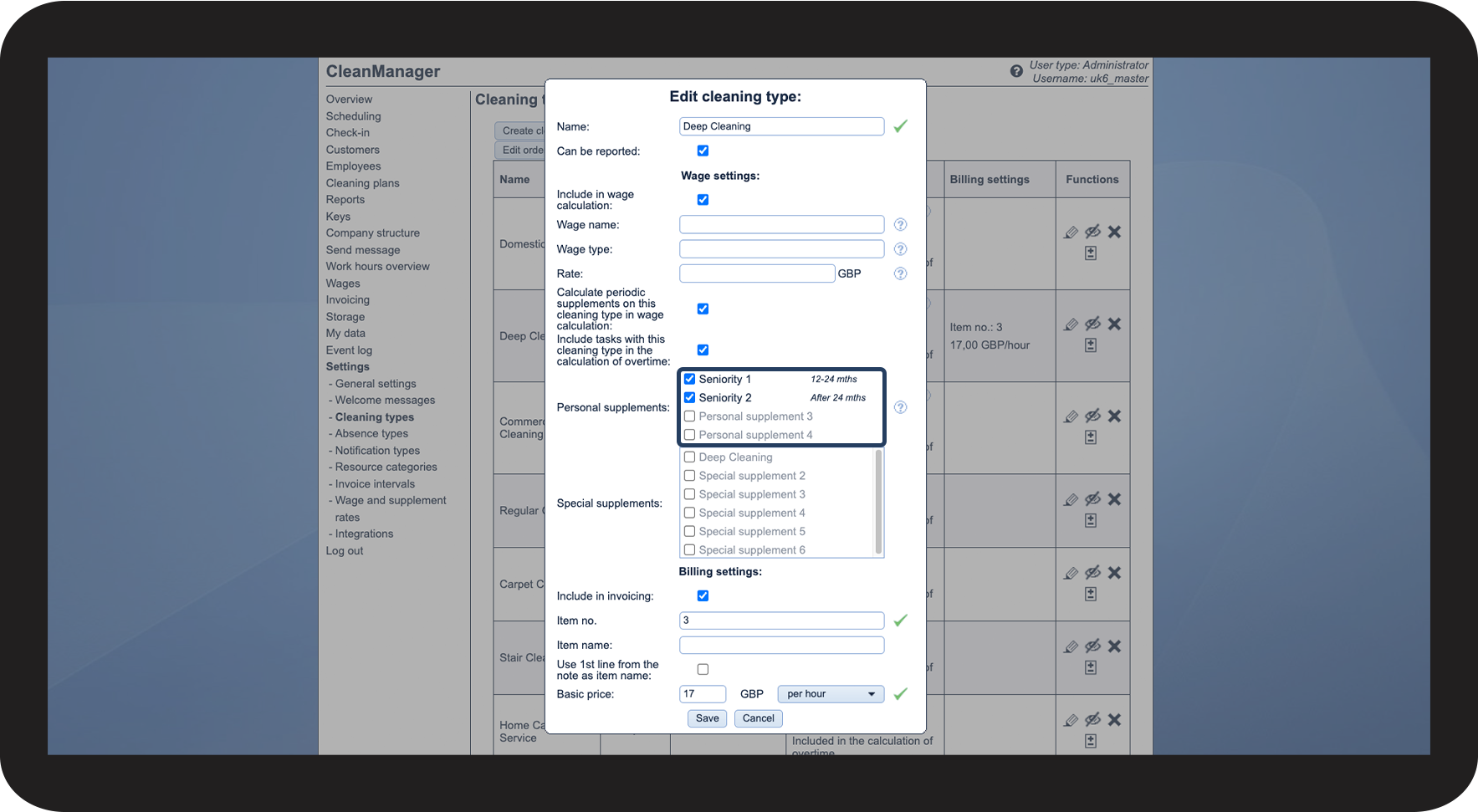Check Use 1st line from note option

[703, 669]
